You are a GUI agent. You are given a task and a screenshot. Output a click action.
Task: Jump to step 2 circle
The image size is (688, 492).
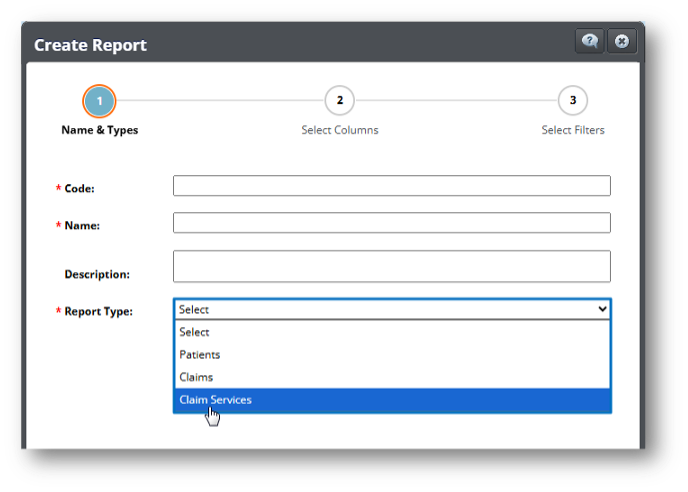340,101
